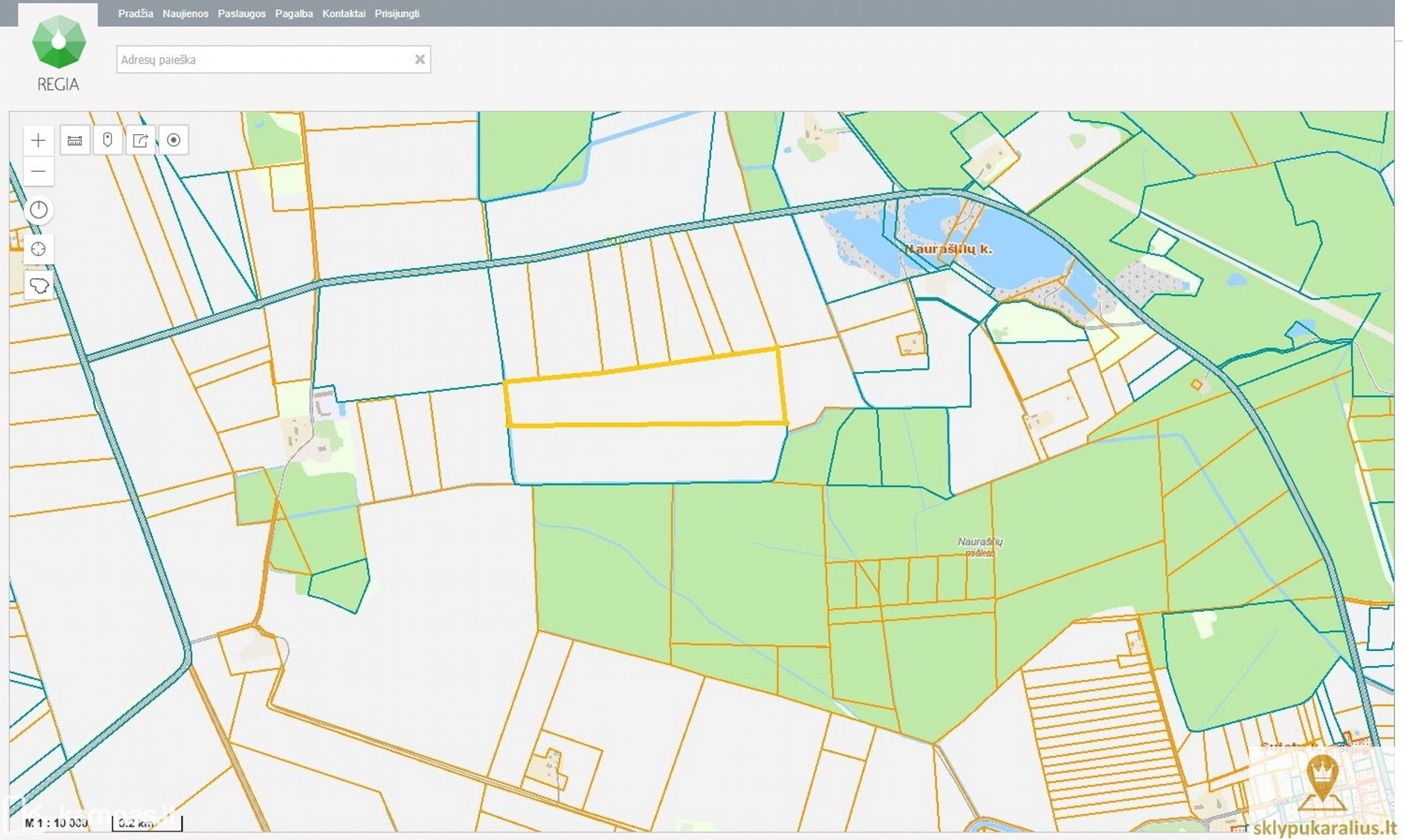This screenshot has height=840, width=1403.
Task: Click the Adresų paieška search box
Action: (x=262, y=60)
